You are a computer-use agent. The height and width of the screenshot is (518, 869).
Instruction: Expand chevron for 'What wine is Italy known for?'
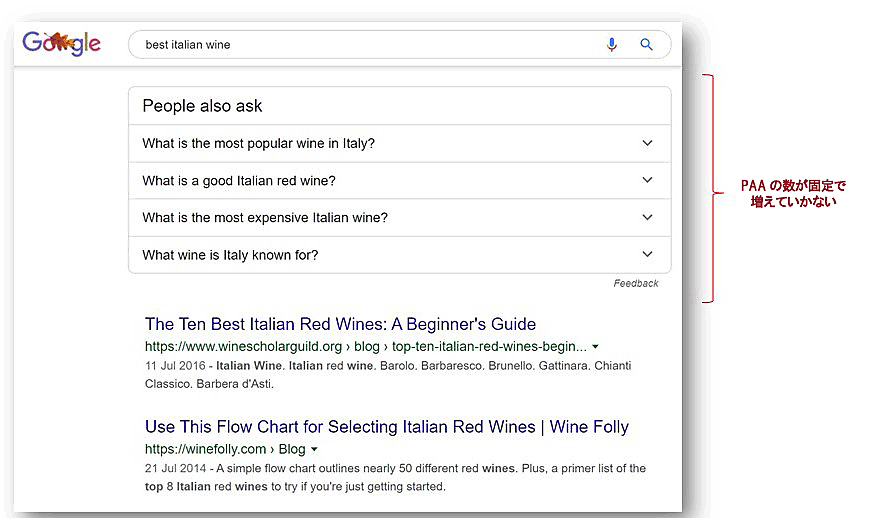pos(647,254)
